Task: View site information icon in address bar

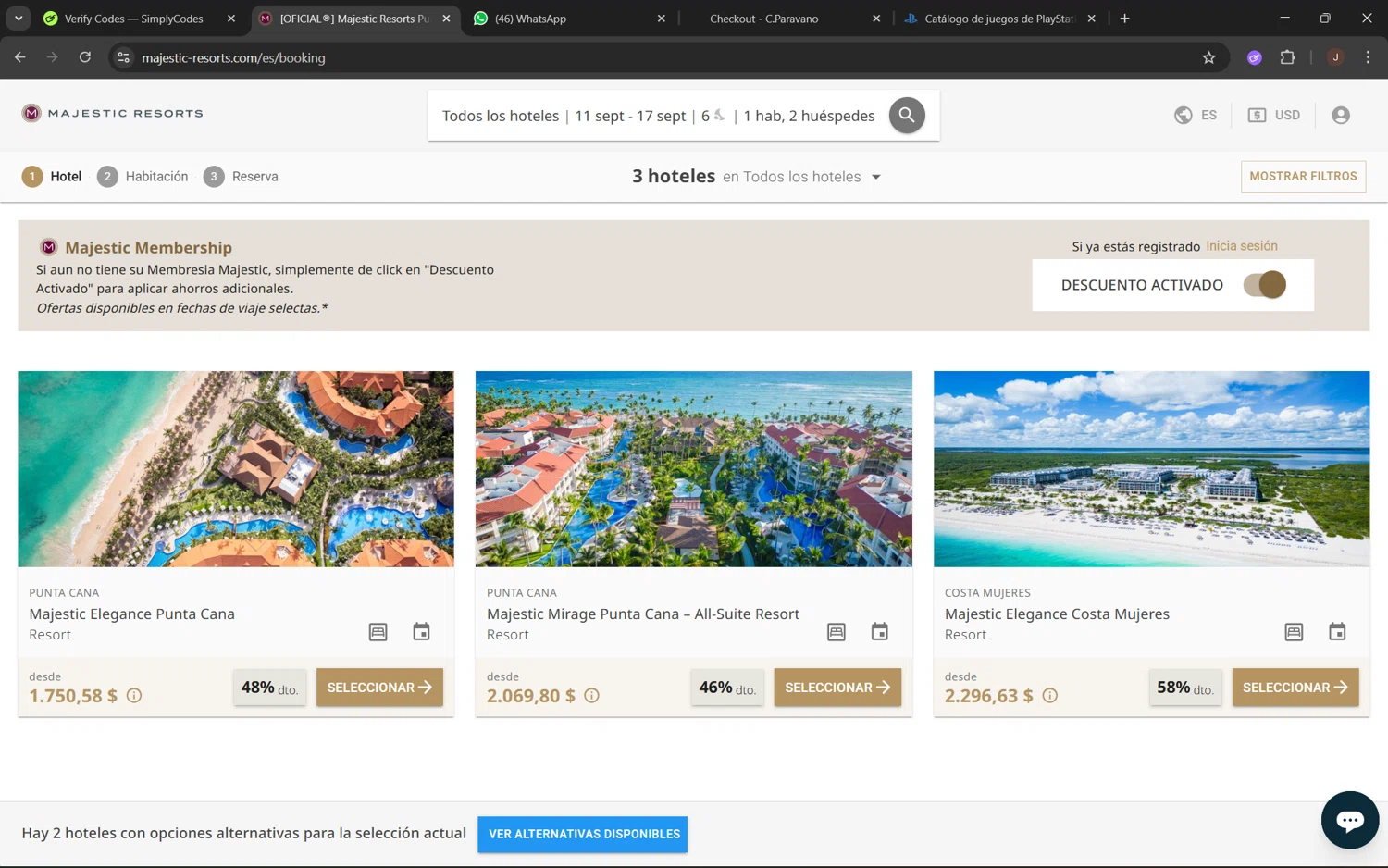Action: [122, 57]
